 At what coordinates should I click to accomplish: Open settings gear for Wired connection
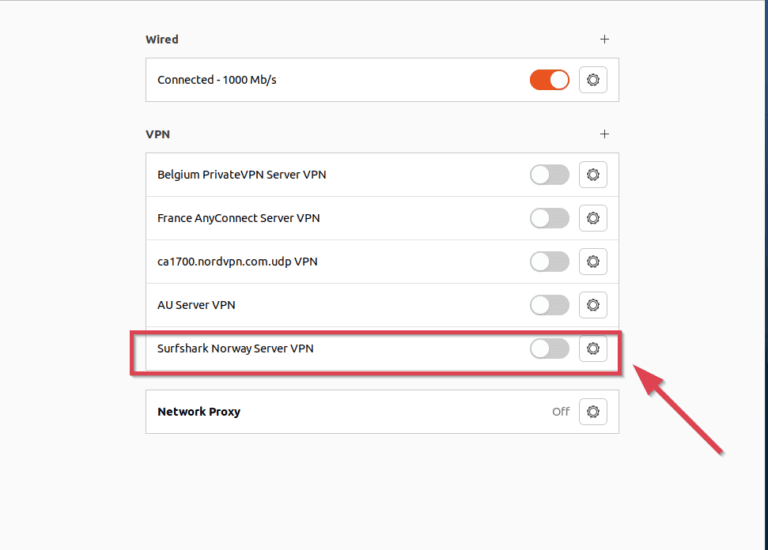(x=593, y=80)
